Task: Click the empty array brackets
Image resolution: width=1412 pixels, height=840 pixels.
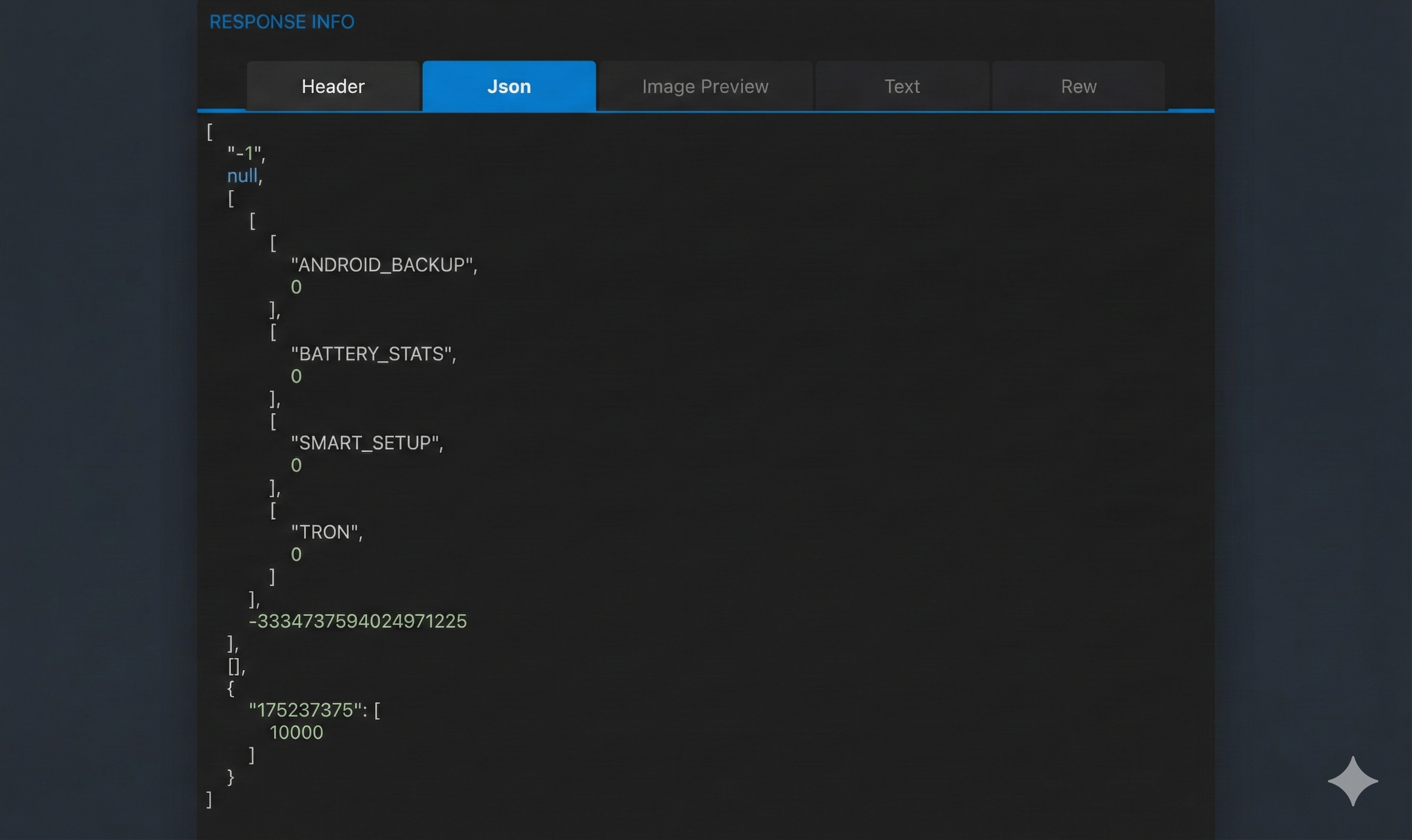Action: (233, 667)
